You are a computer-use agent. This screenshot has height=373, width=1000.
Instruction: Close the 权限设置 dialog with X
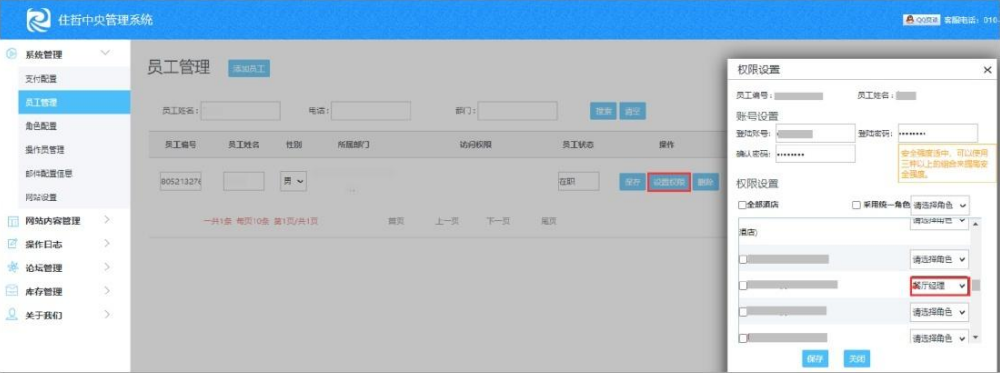[x=987, y=70]
